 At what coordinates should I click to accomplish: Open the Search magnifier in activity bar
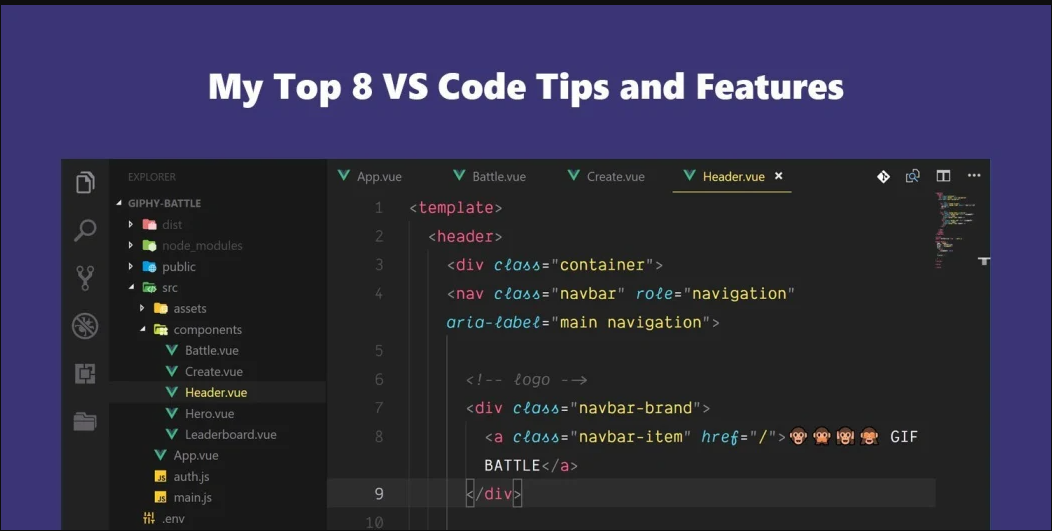click(85, 230)
